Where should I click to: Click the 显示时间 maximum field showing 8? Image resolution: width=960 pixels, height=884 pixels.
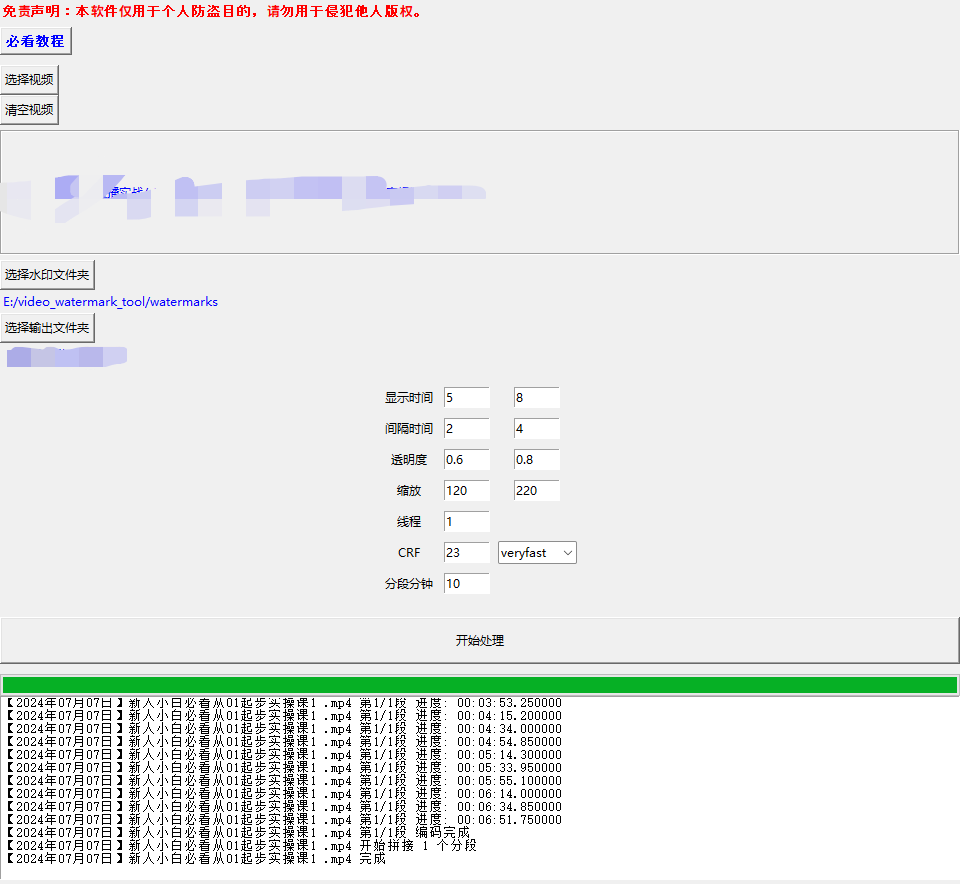(x=536, y=398)
